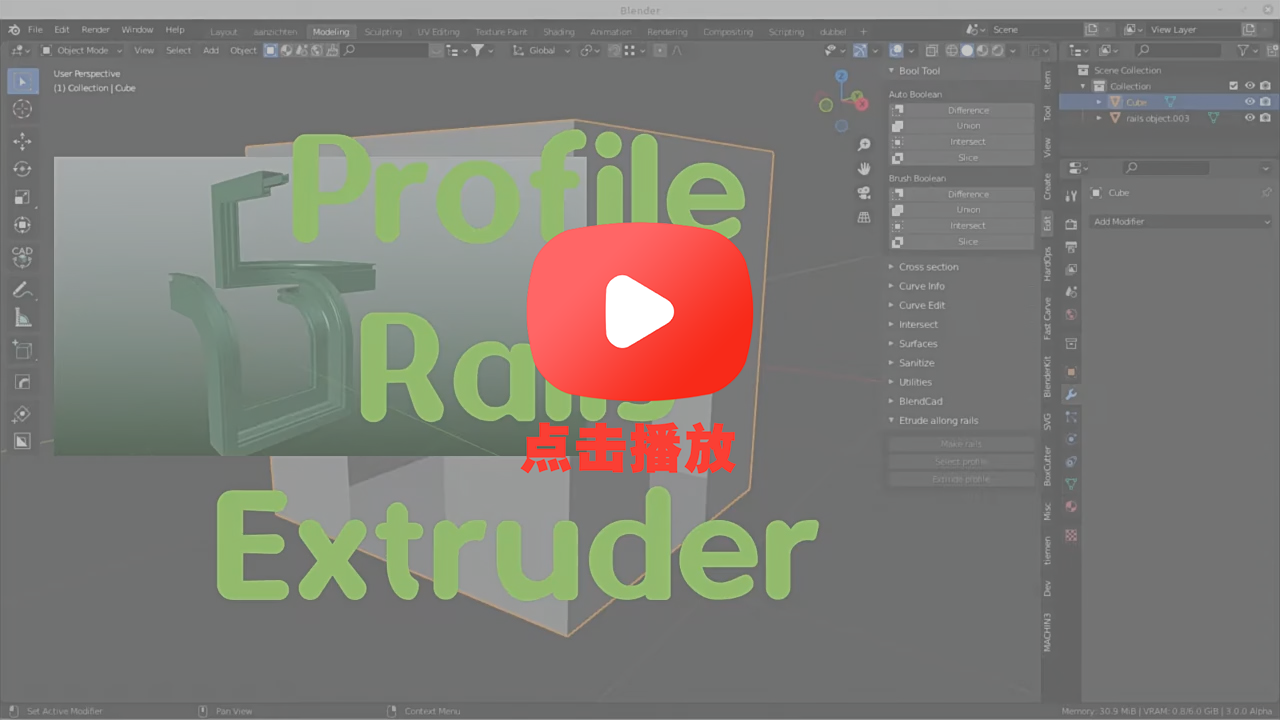The height and width of the screenshot is (720, 1280).
Task: Switch to the Sculpting workspace tab
Action: 383,32
